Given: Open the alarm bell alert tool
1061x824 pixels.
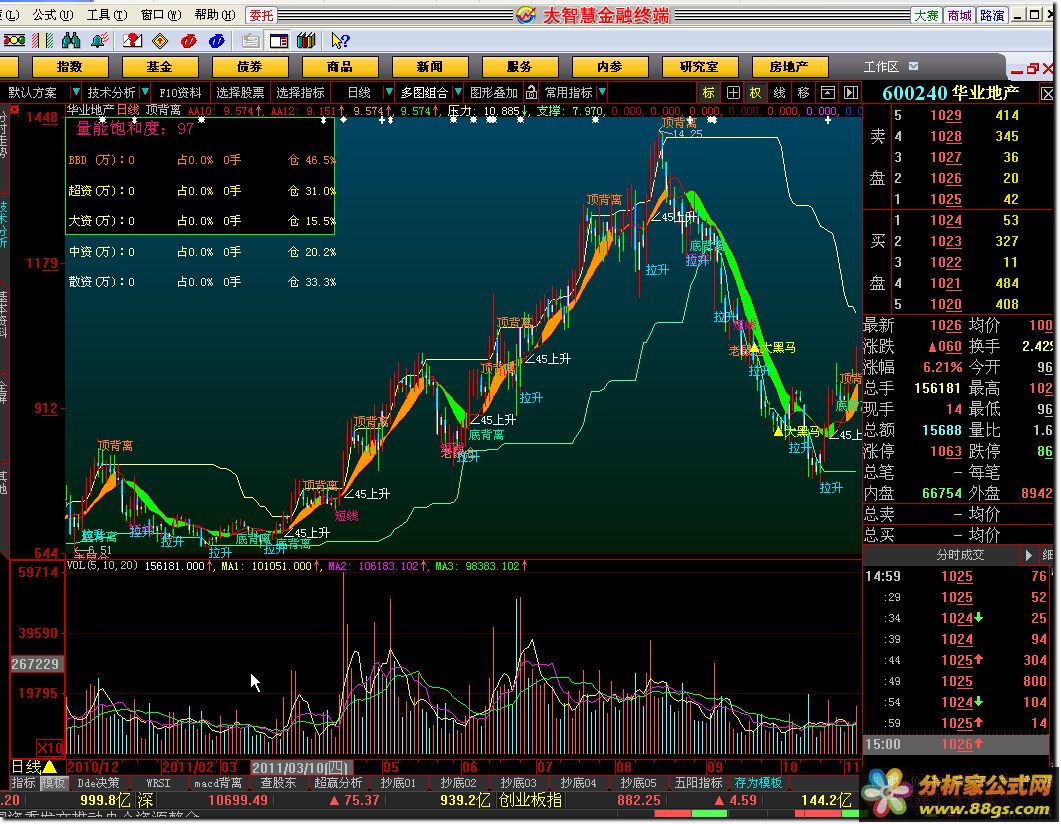Looking at the screenshot, I should tap(100, 41).
